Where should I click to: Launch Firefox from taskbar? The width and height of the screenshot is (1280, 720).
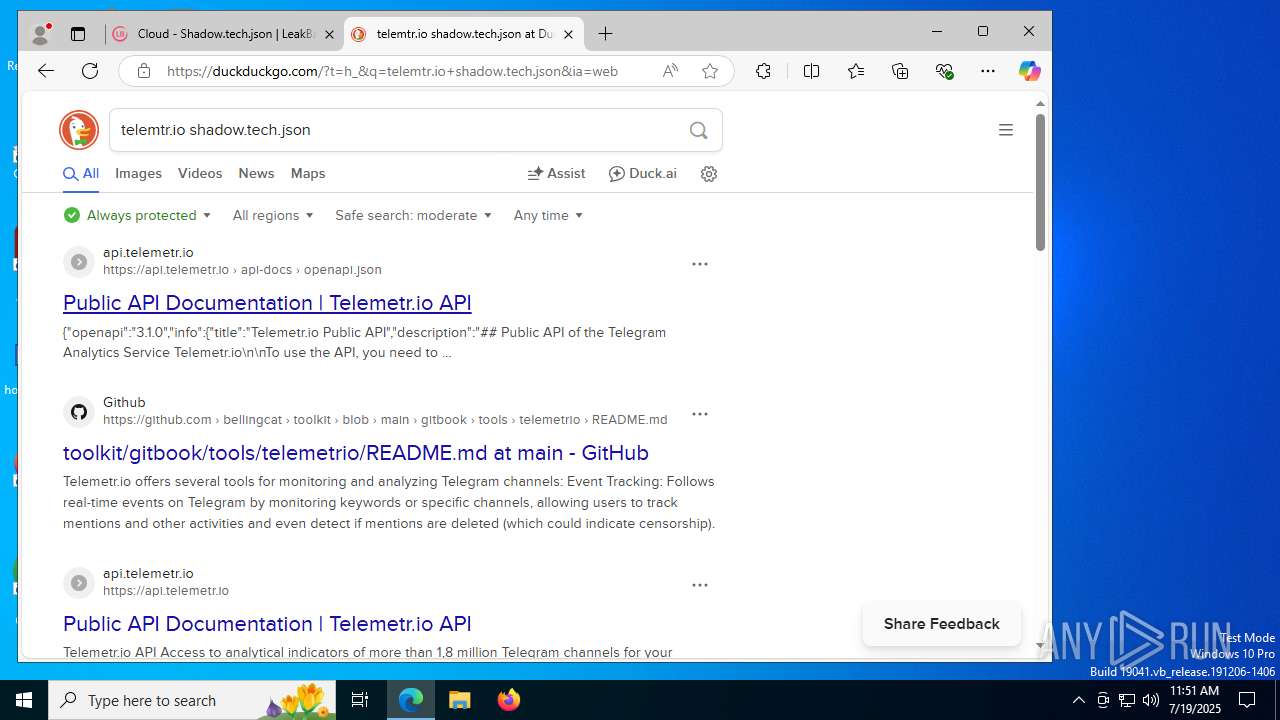point(509,700)
